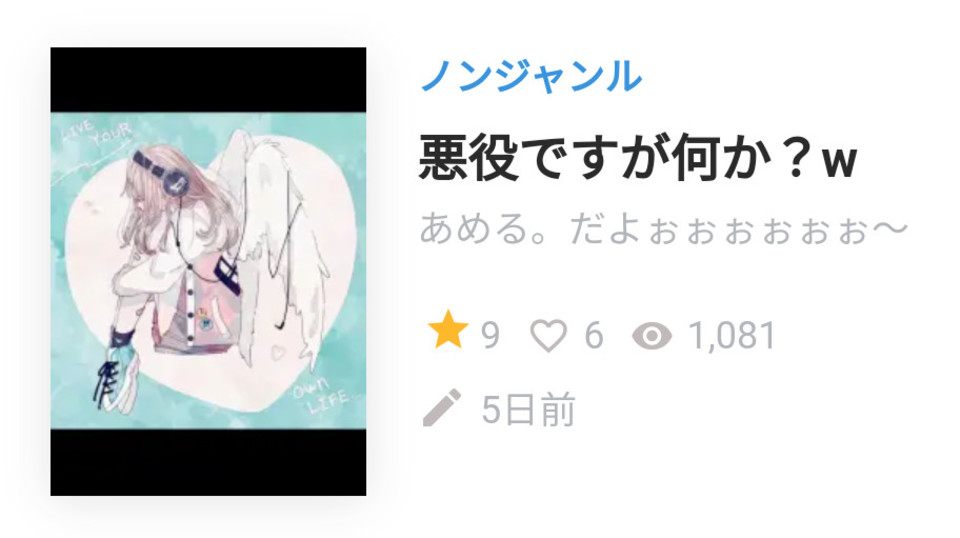Click the winged girl with headphones illustration
Viewport: 960px width, 538px height.
pyautogui.click(x=208, y=271)
